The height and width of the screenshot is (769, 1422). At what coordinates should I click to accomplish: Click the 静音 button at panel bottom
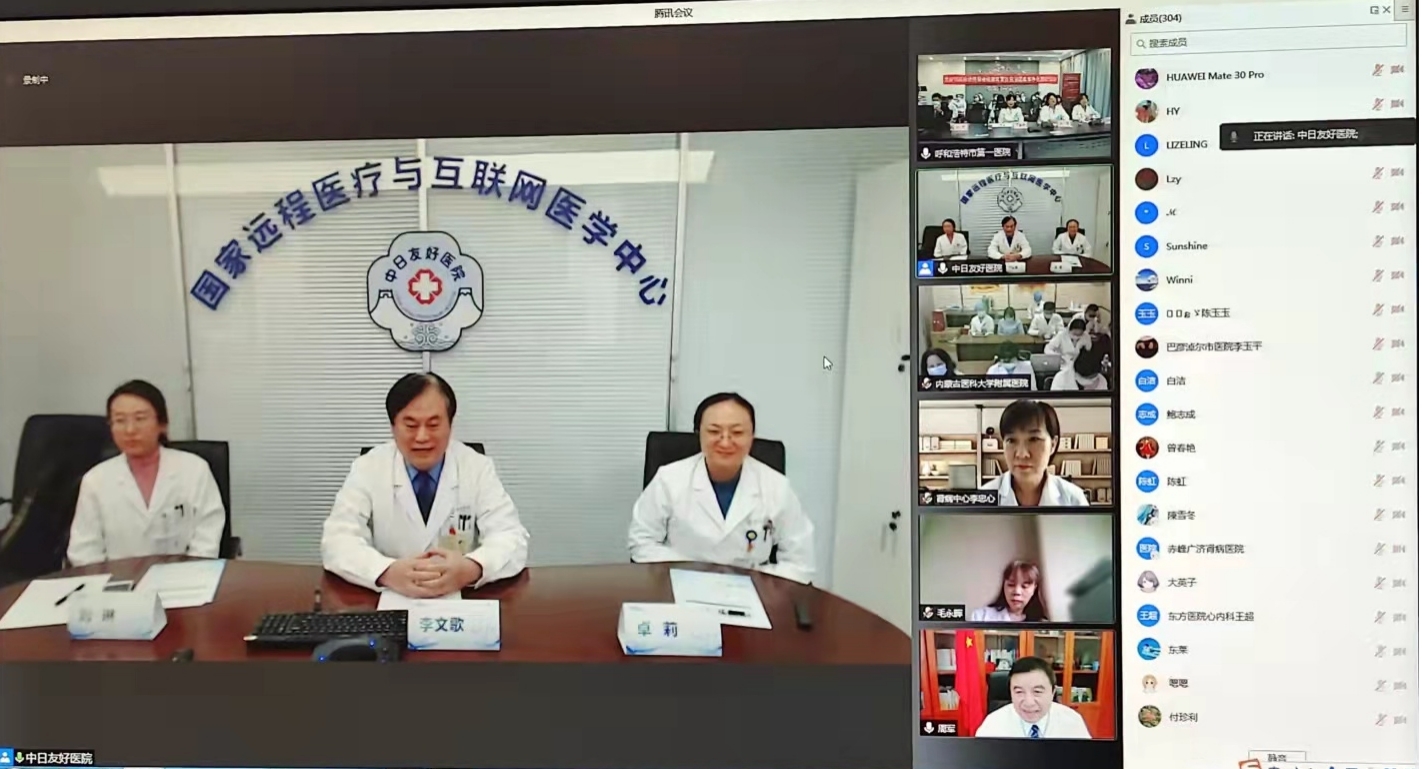click(1277, 758)
